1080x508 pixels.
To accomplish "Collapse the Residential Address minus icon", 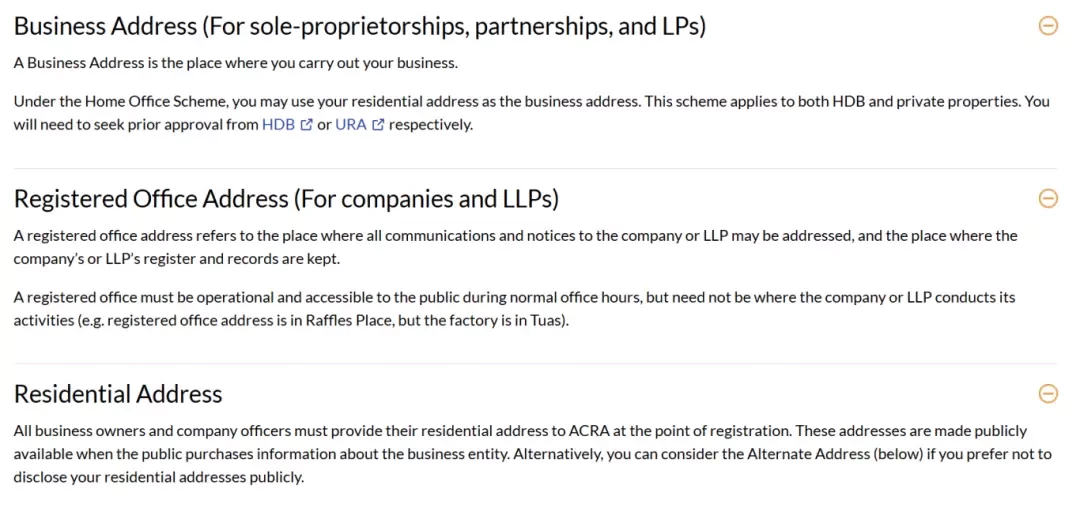I will [x=1048, y=393].
